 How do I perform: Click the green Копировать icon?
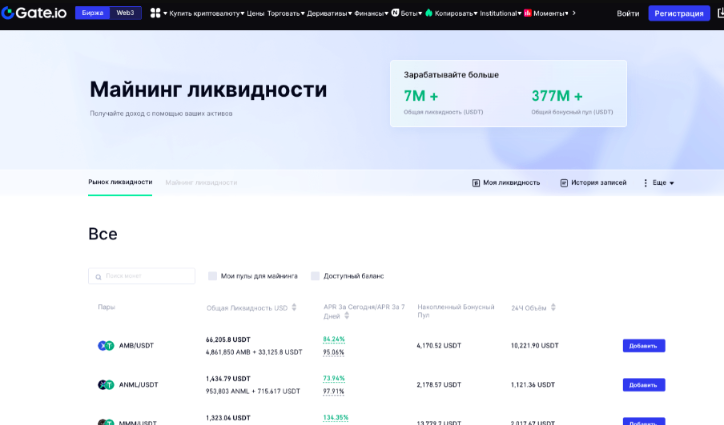tap(429, 13)
